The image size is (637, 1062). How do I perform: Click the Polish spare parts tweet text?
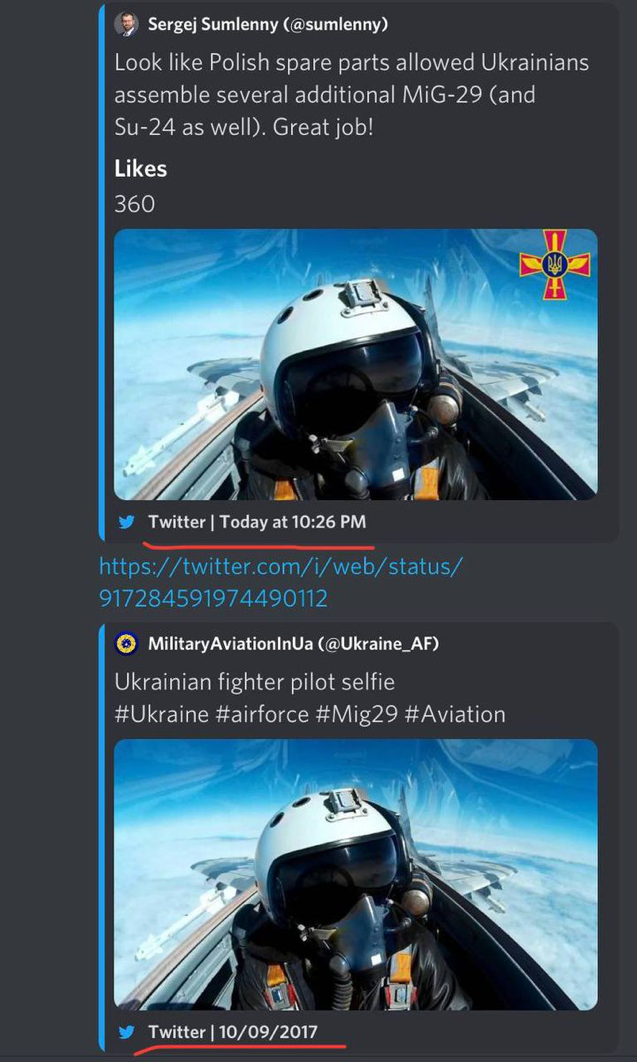coord(351,95)
